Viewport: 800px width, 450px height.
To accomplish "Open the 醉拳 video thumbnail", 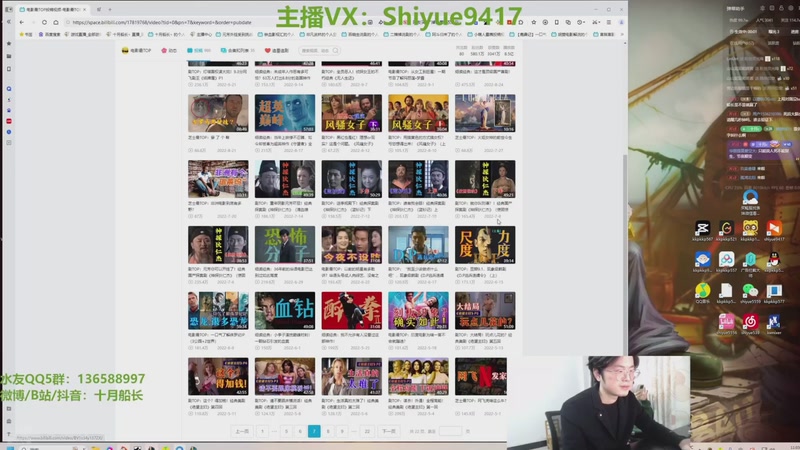I will click(352, 311).
